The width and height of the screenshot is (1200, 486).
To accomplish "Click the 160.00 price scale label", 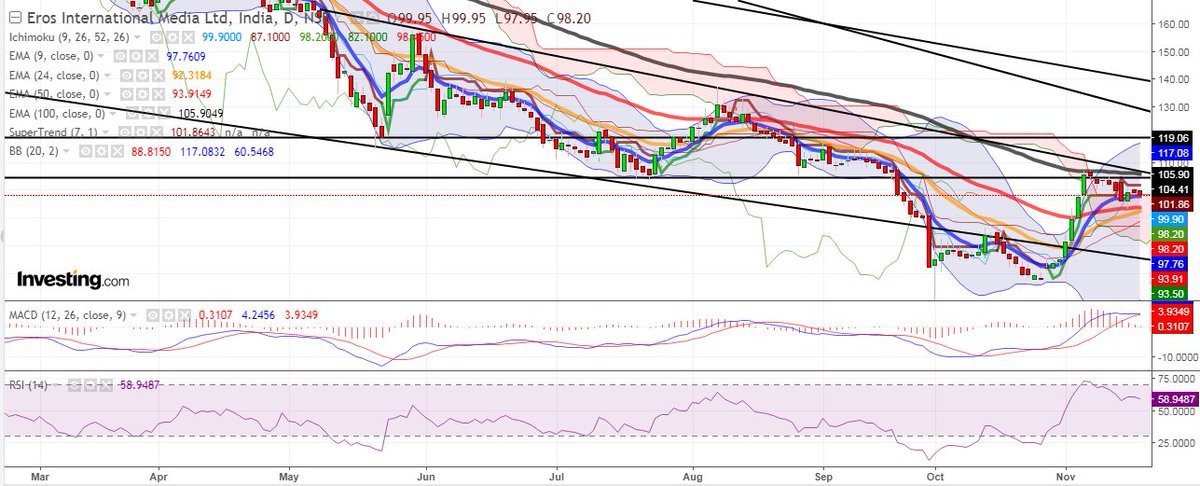I will pos(1172,23).
